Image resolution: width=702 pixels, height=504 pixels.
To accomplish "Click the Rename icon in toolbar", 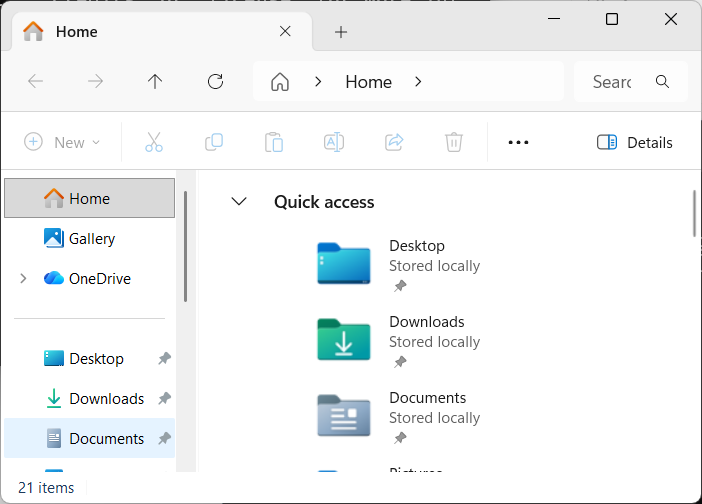I will (x=334, y=142).
